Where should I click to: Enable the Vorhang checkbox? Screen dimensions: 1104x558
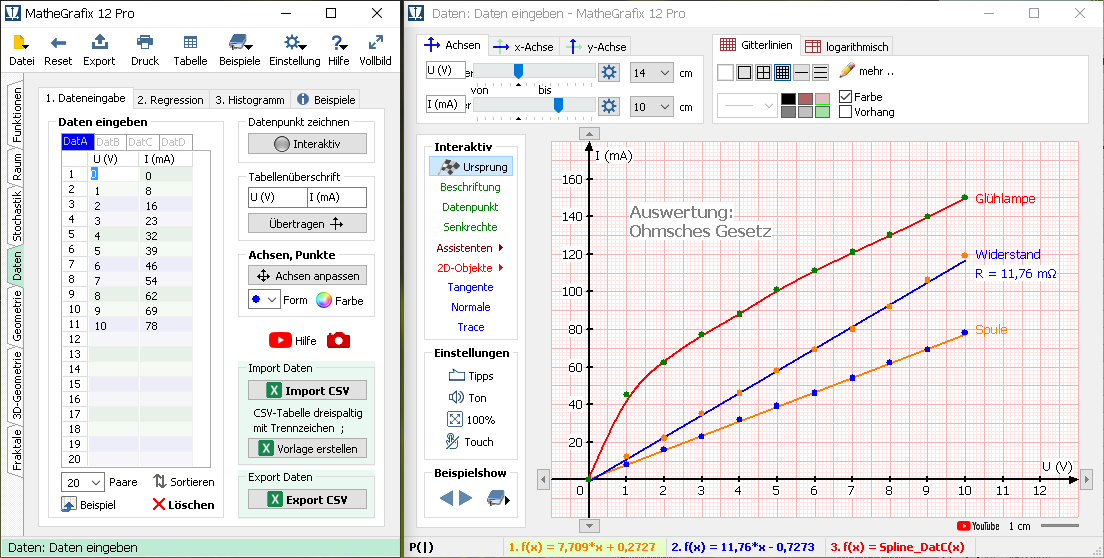click(x=846, y=112)
